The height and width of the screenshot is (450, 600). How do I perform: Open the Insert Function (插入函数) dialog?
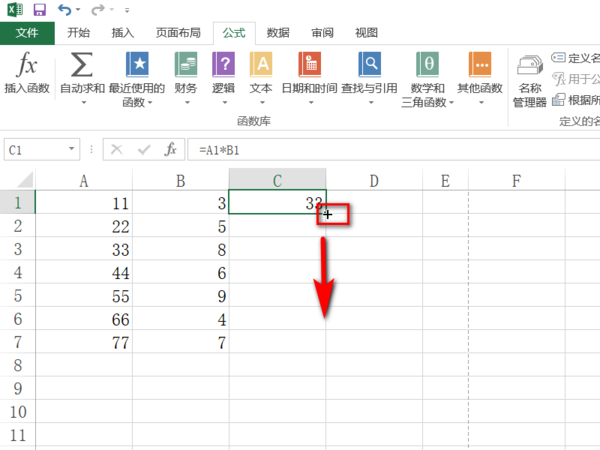click(x=27, y=73)
